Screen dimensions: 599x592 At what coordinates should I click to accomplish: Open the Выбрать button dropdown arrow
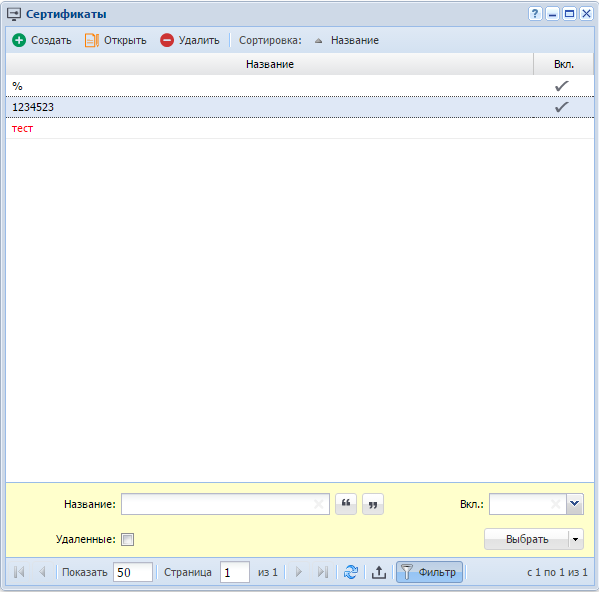[x=576, y=539]
